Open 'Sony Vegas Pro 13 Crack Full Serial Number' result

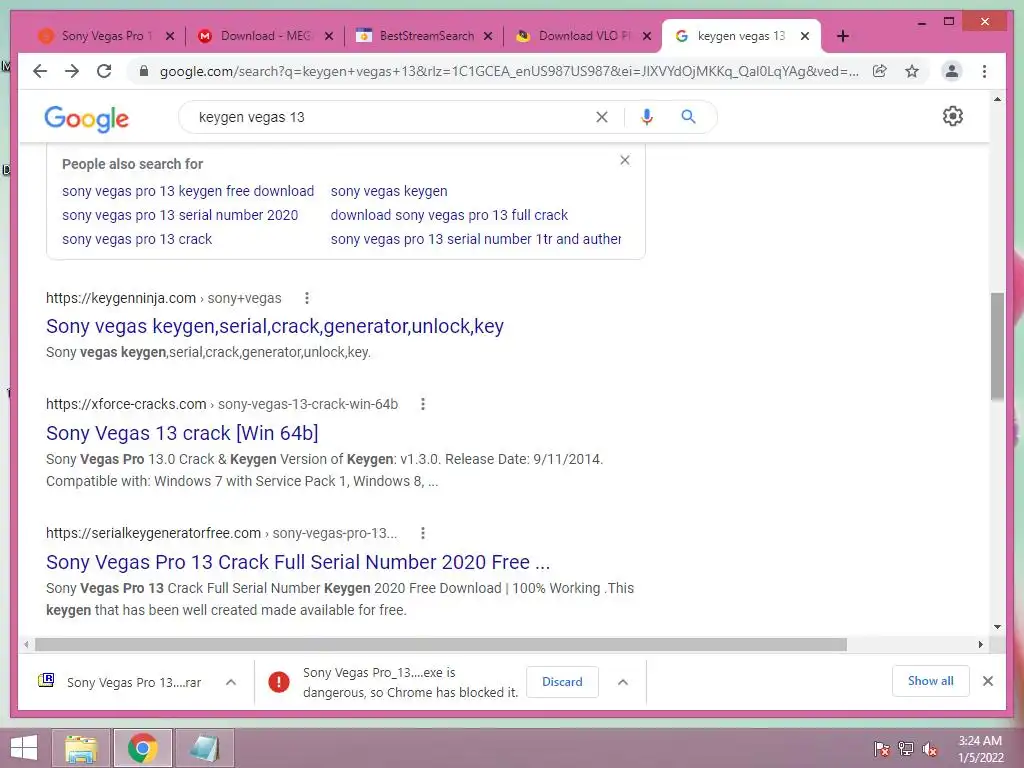[298, 562]
